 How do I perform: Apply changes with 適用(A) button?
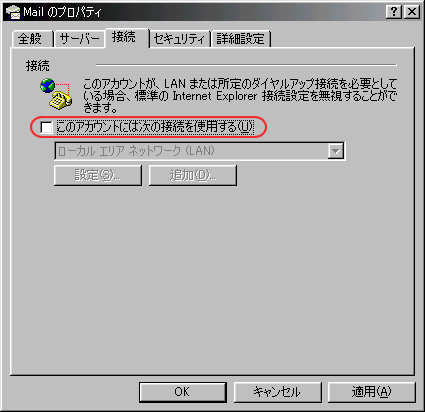tap(372, 392)
